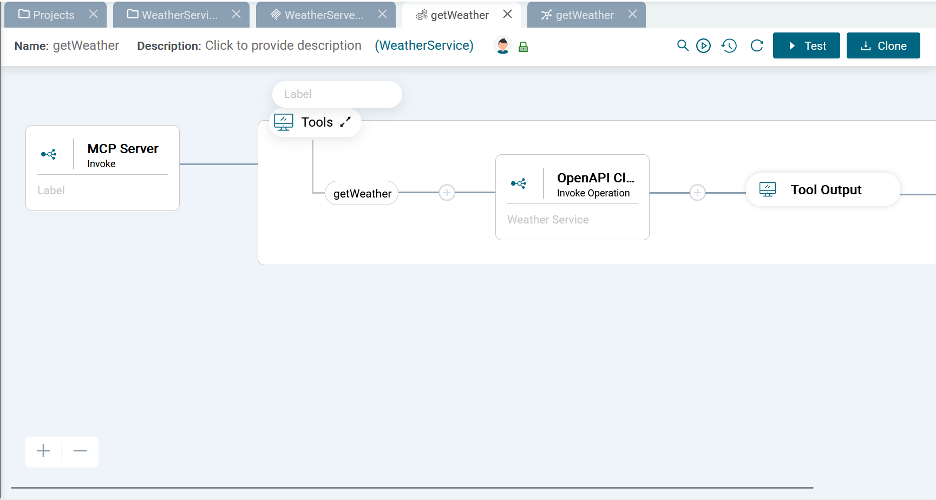Click the circled play run icon

[x=704, y=46]
